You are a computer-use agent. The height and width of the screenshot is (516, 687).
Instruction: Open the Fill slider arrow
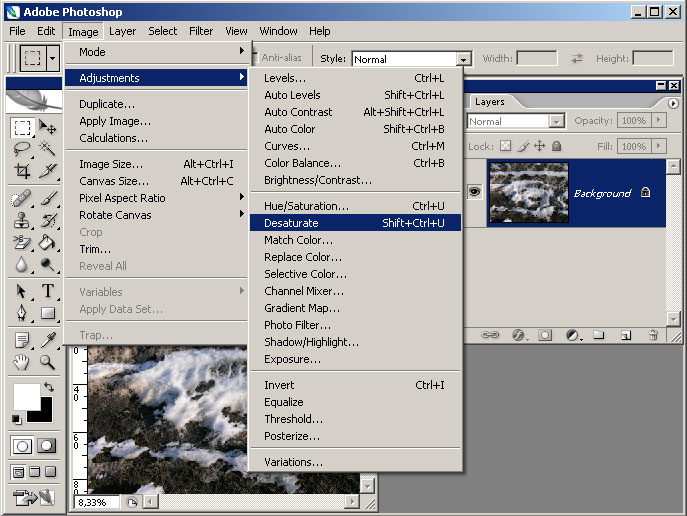(659, 146)
